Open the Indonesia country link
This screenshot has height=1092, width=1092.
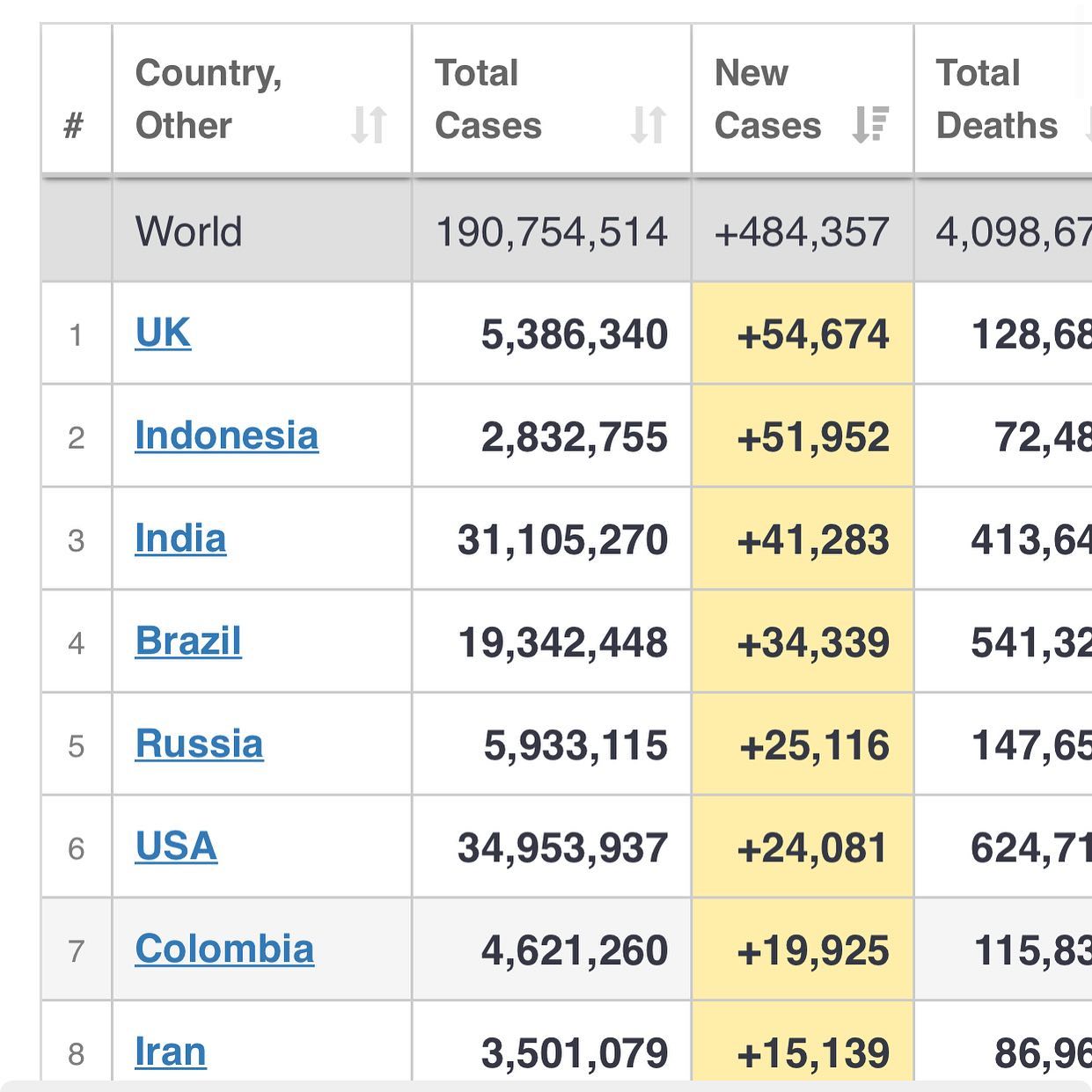point(226,436)
